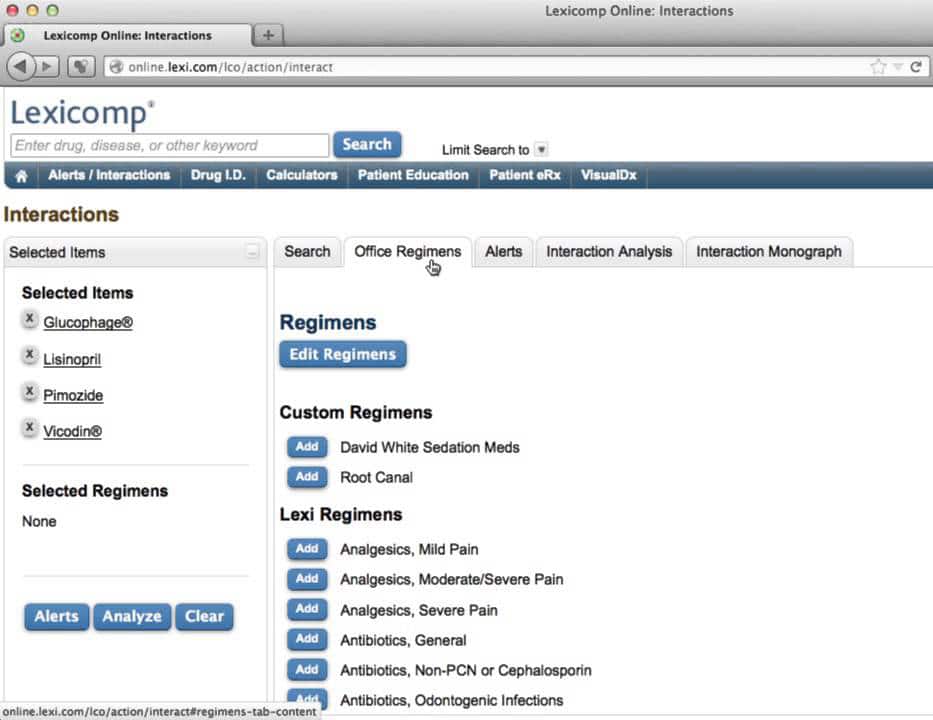Click the Root Canal regimen name
The height and width of the screenshot is (720, 933).
pos(376,477)
